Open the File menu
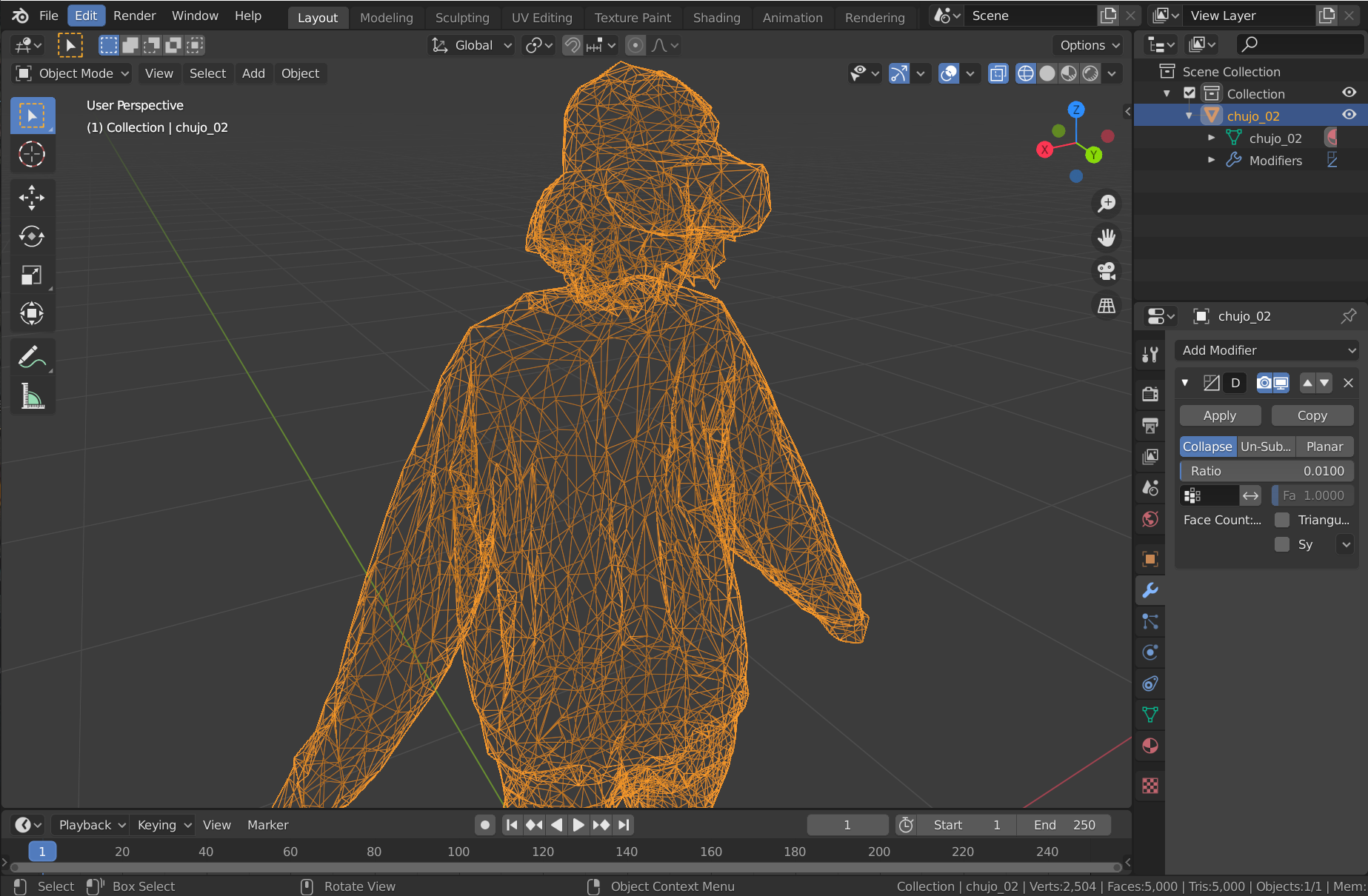Viewport: 1368px width, 896px height. click(x=48, y=16)
